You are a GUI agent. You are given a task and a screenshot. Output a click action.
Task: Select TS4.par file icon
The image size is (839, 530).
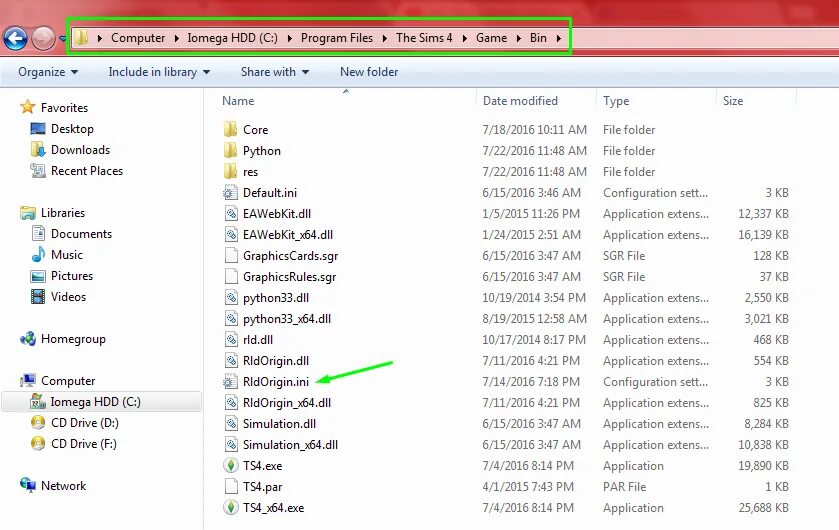(x=231, y=486)
